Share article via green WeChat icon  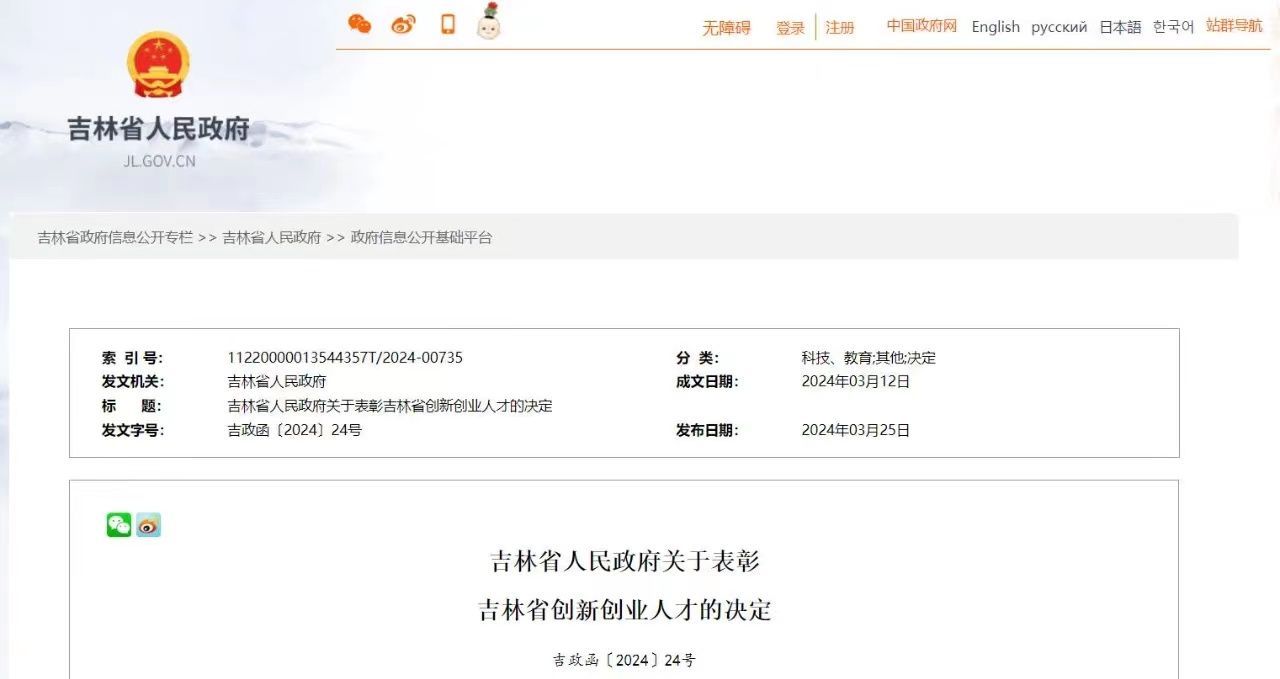click(x=119, y=525)
